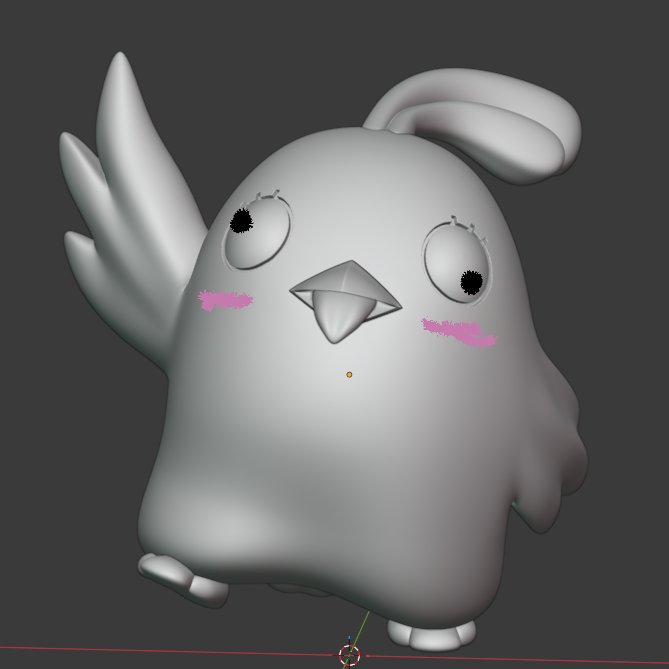Select the foot under the wing side
The width and height of the screenshot is (669, 669).
tap(183, 579)
